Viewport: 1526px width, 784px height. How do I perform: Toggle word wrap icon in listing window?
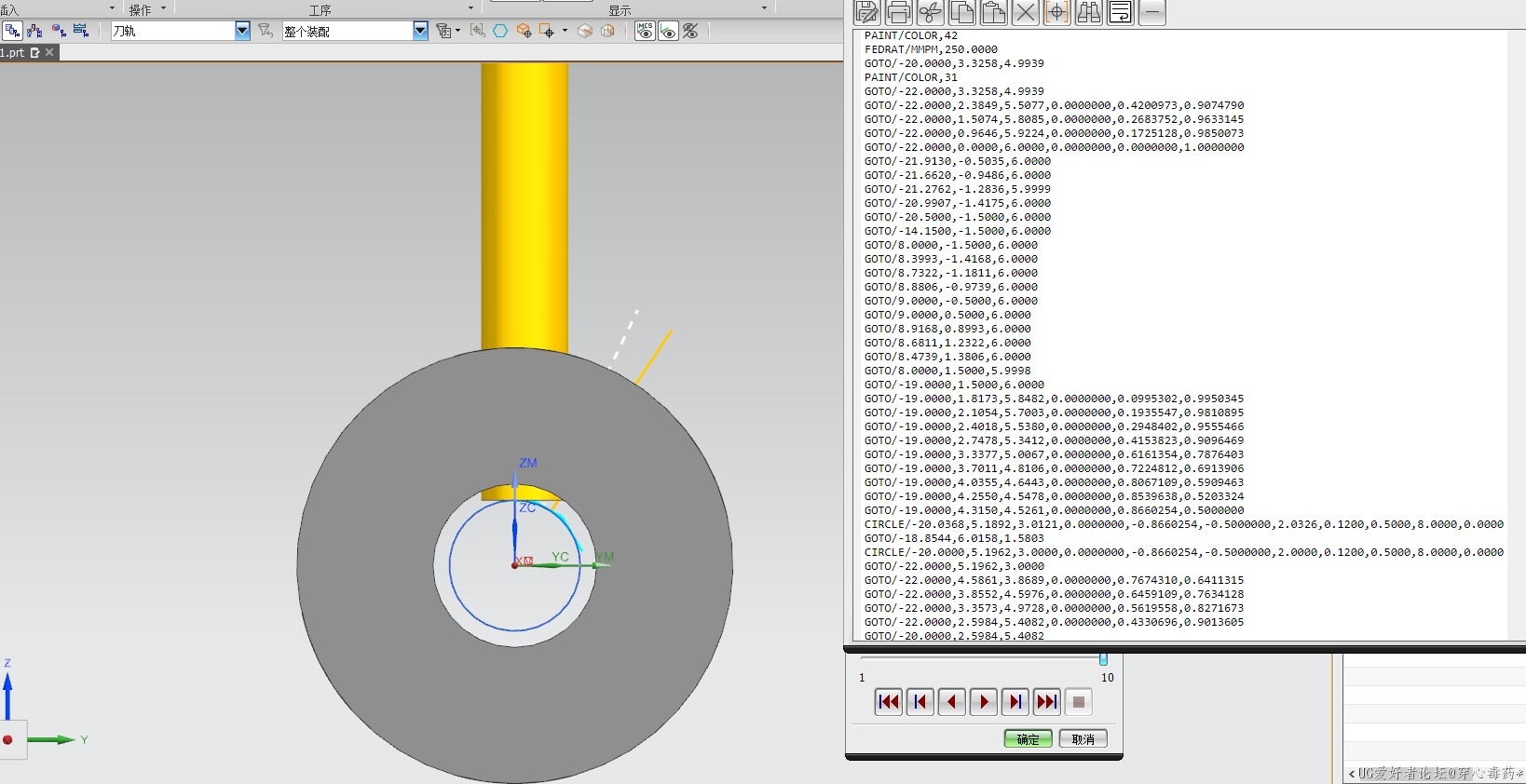click(x=1121, y=13)
